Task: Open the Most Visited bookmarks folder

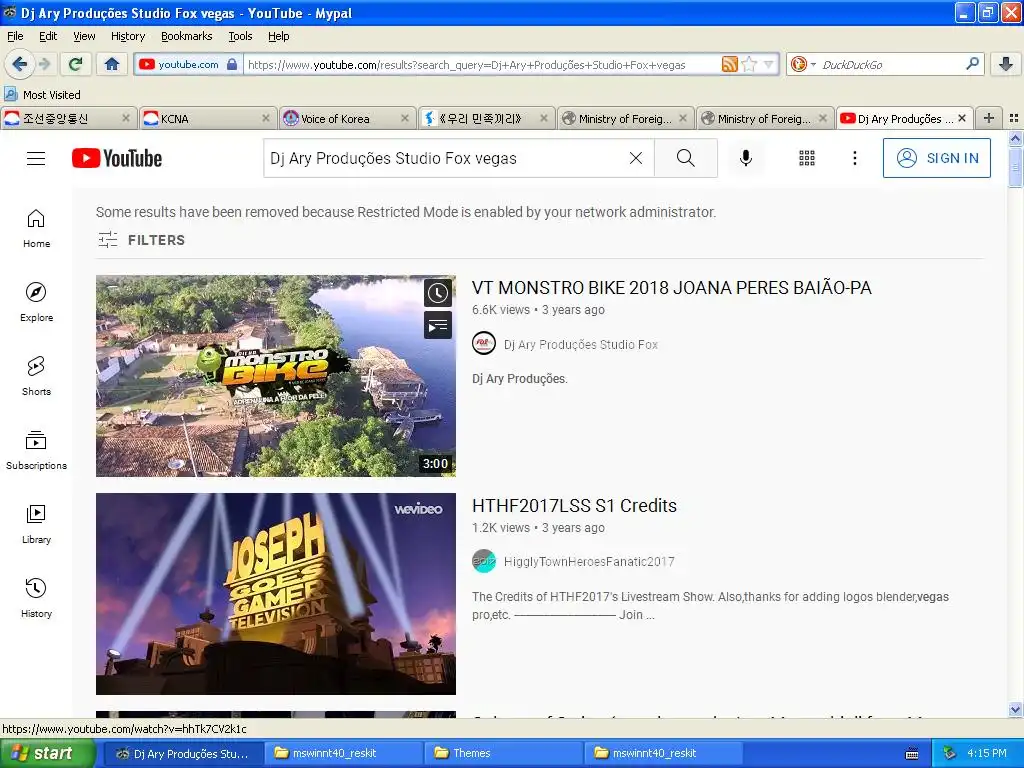Action: pos(42,95)
